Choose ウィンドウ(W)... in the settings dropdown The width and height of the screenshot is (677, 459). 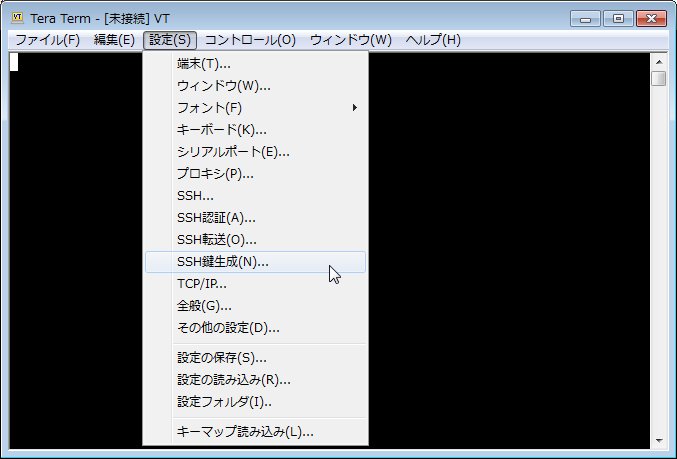(x=256, y=86)
